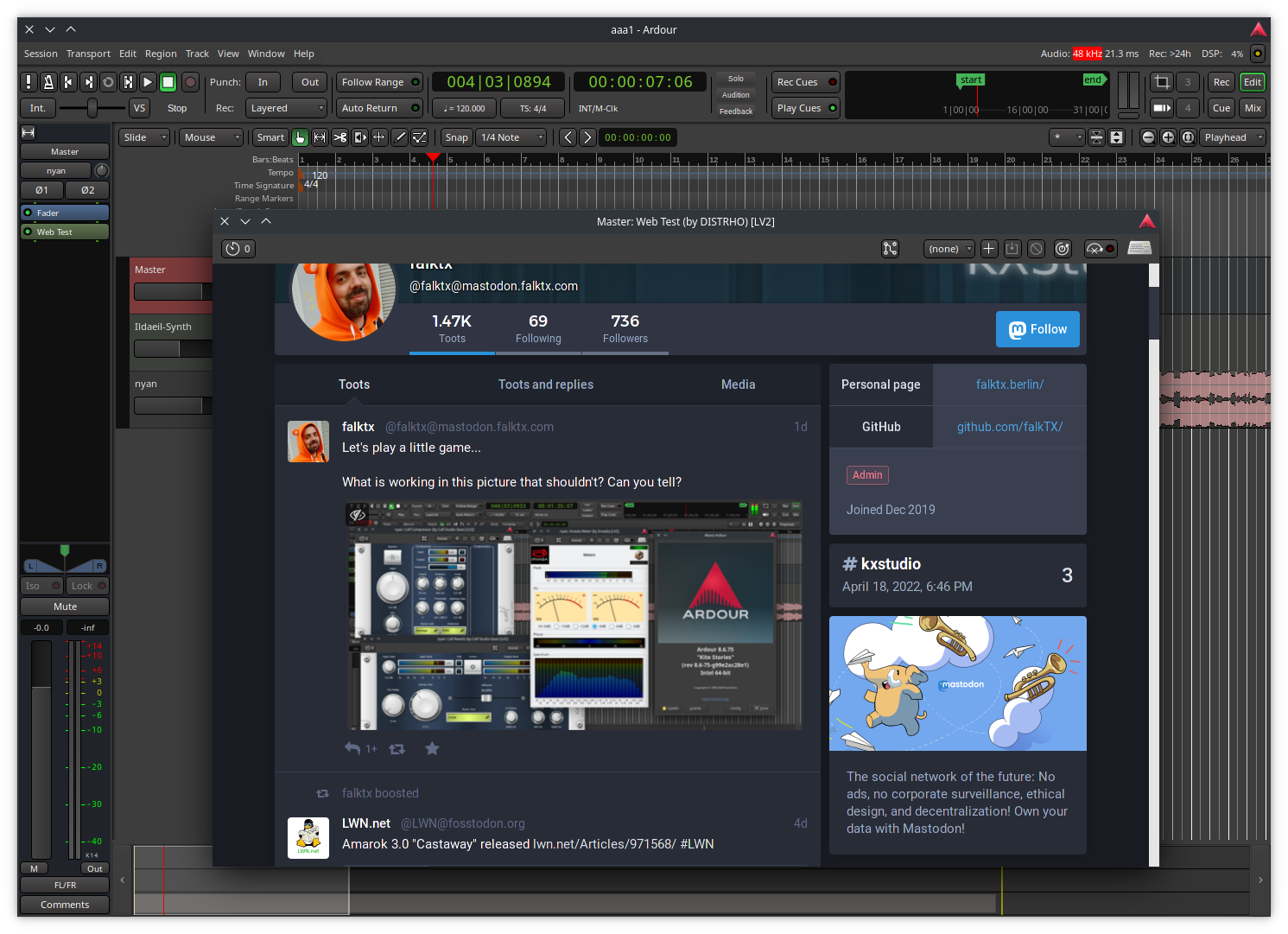
Task: Toggle Follow Range
Action: point(379,82)
